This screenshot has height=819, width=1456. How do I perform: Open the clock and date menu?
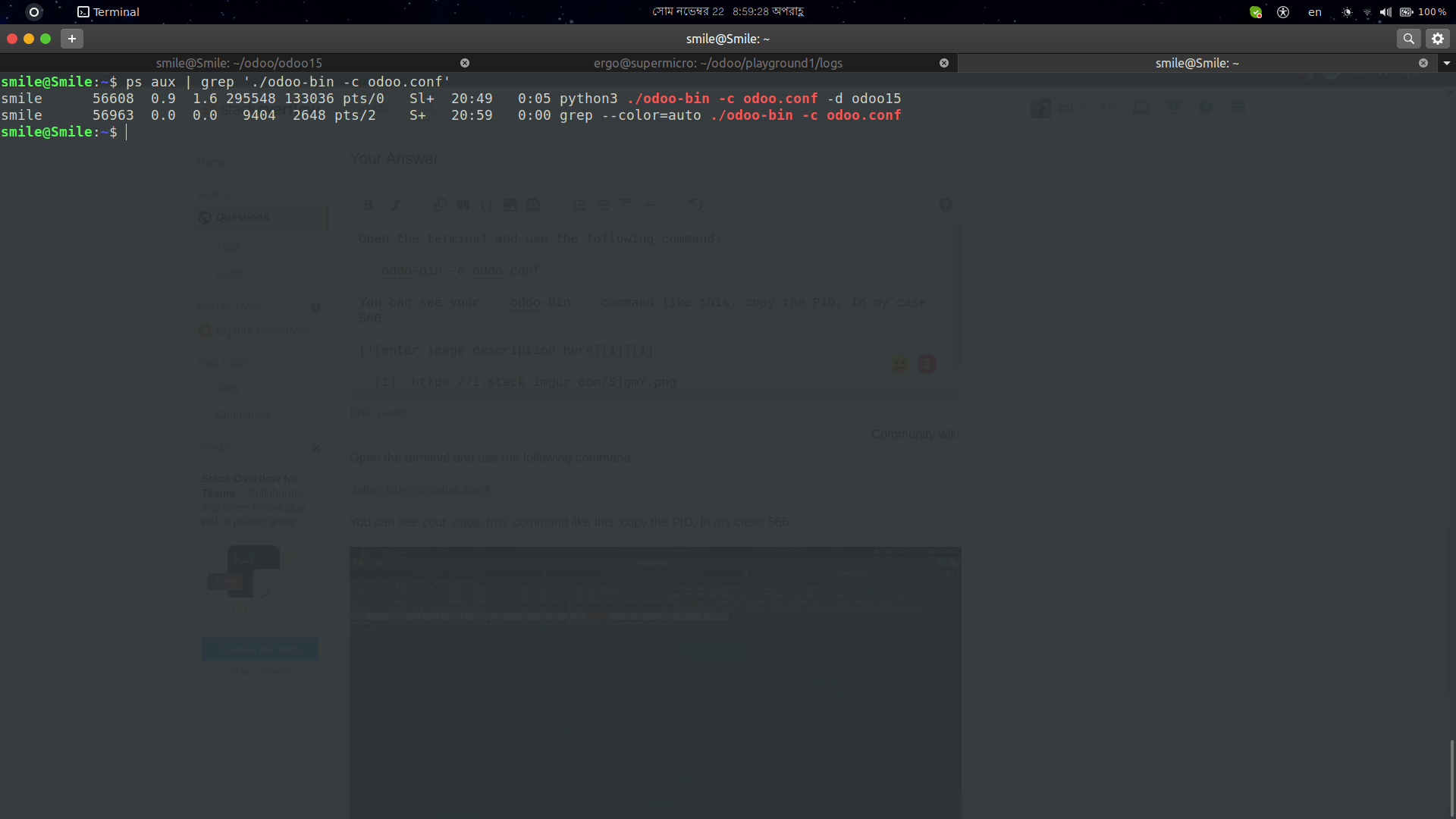point(728,11)
